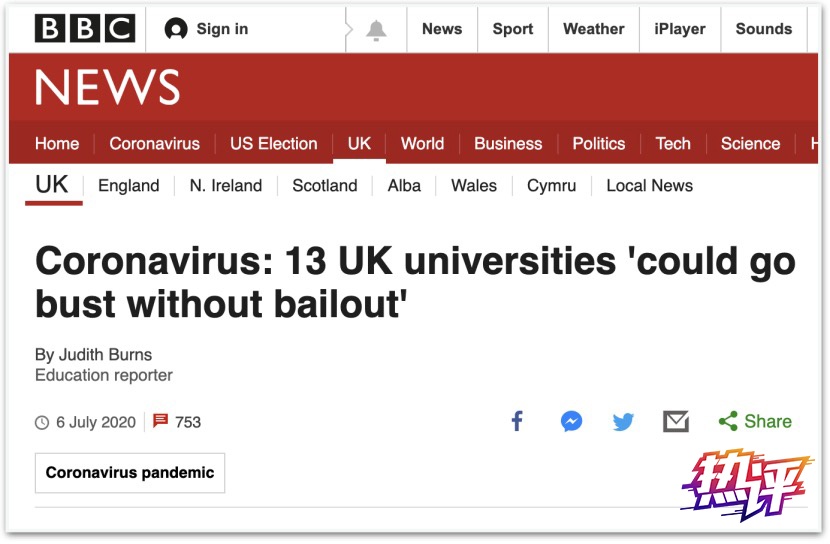Open iPlayer from the top bar
This screenshot has height=544, width=830.
point(680,29)
